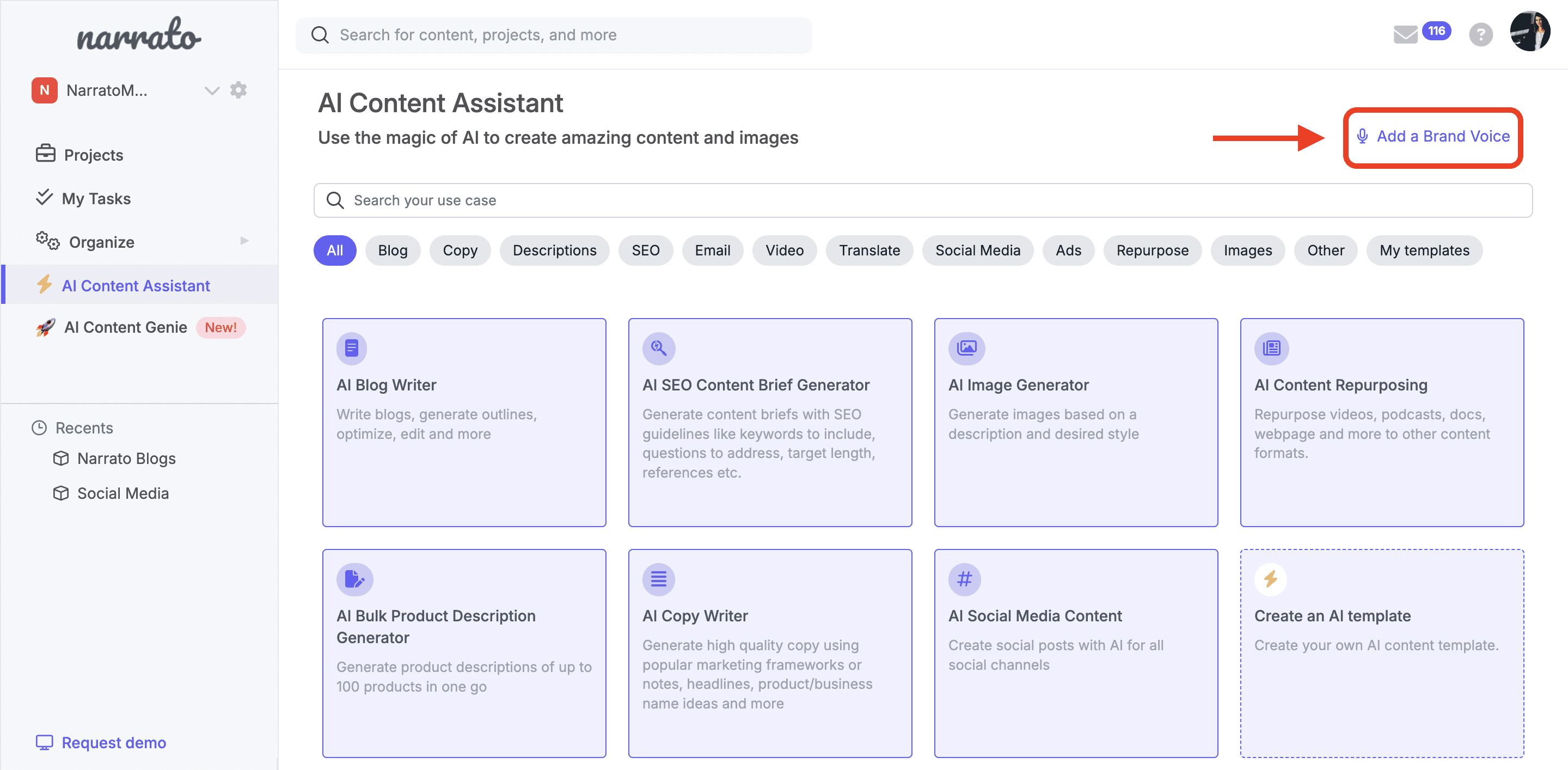Click the Request demo monitor icon
This screenshot has height=770, width=1568.
[45, 743]
